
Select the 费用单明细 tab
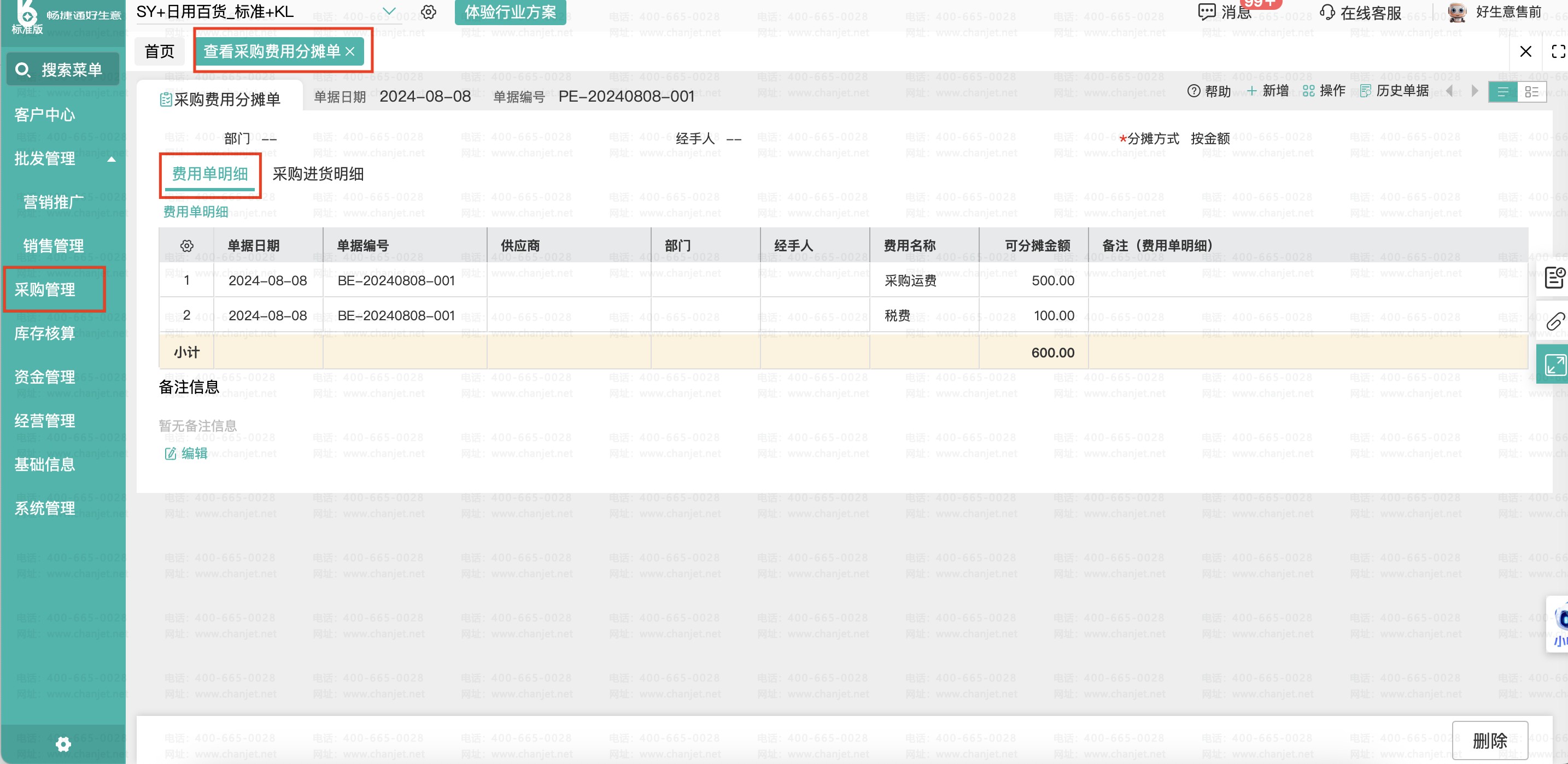(x=210, y=174)
